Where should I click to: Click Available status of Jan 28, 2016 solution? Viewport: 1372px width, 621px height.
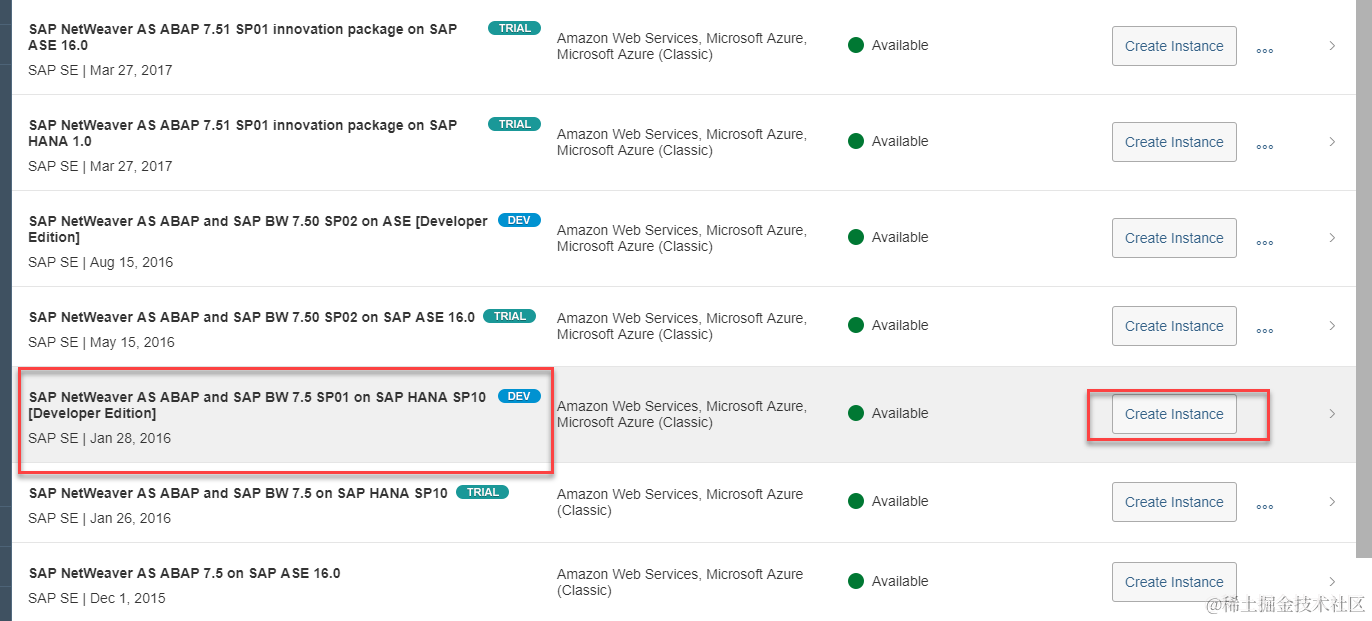[x=888, y=413]
